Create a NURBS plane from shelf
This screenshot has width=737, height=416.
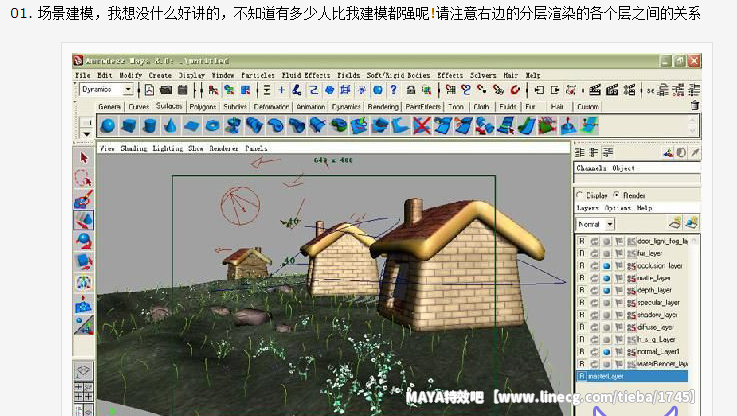[191, 126]
